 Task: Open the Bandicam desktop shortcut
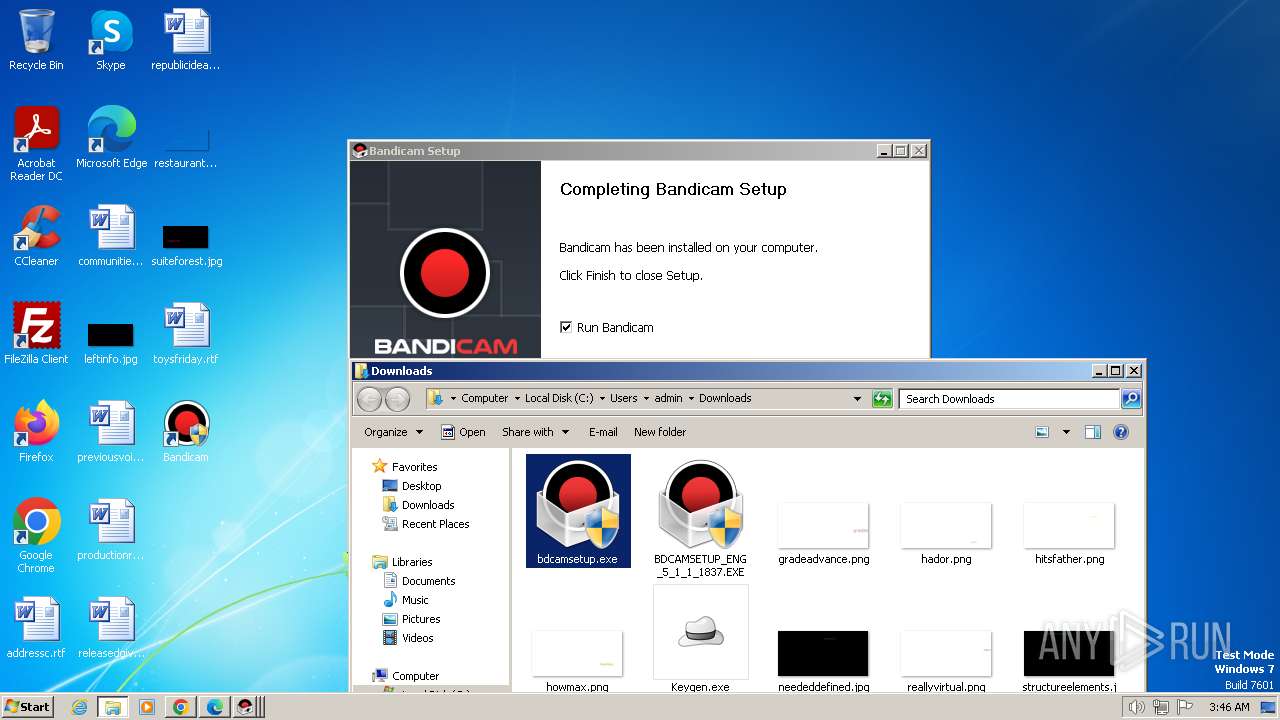186,432
